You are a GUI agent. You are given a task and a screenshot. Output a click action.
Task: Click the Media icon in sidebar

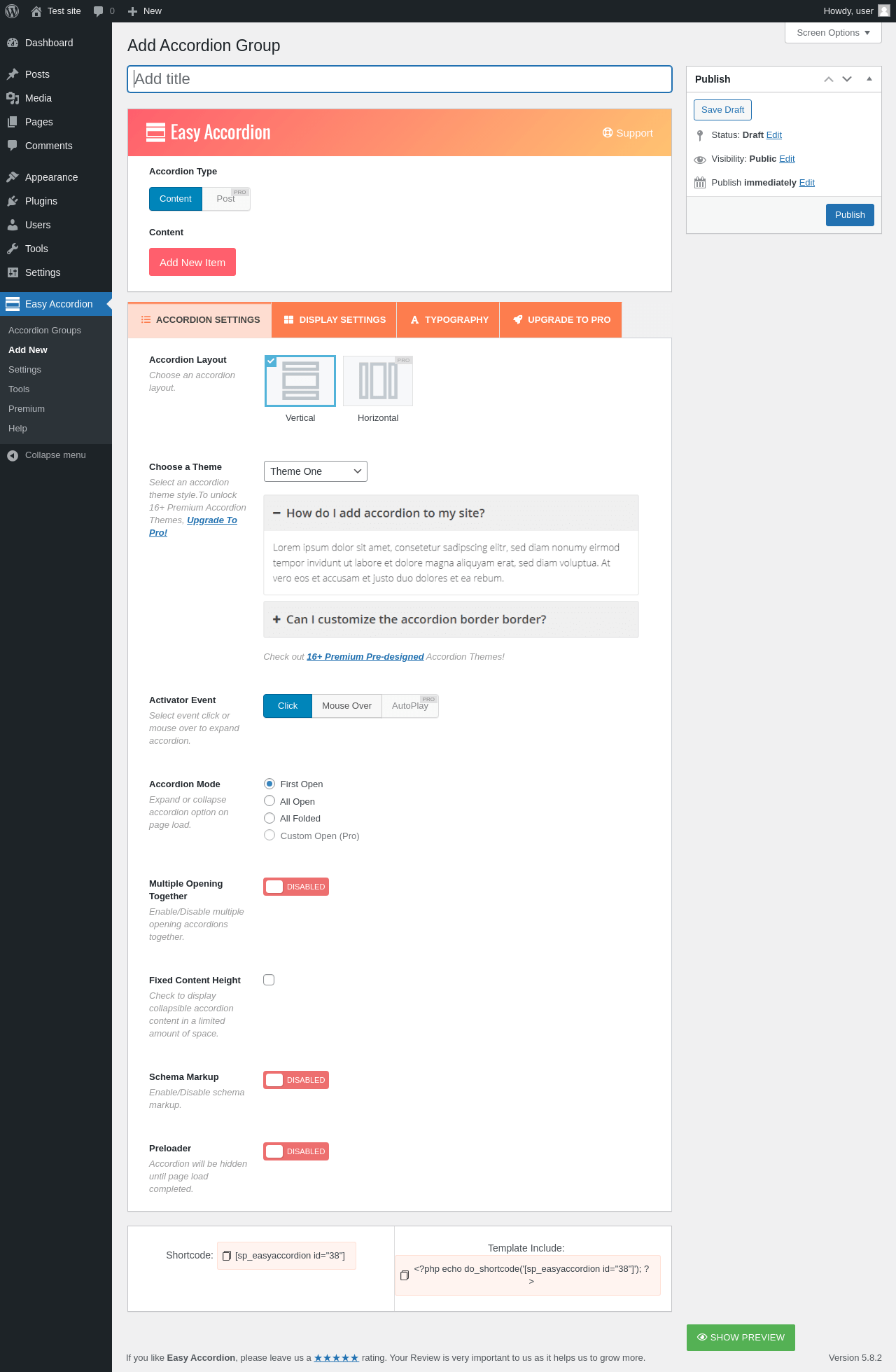point(13,98)
